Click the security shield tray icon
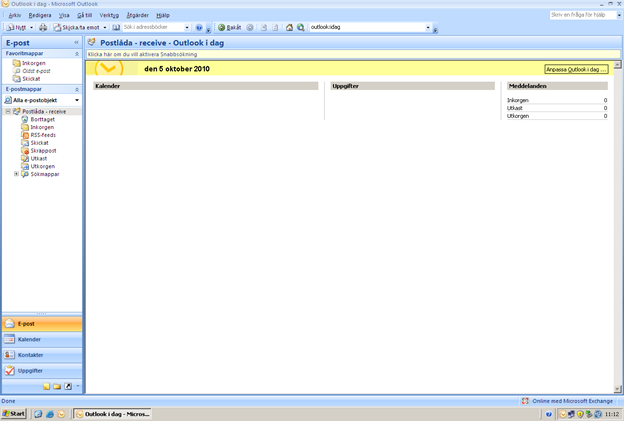Viewport: 624px width, 421px height. click(580, 414)
